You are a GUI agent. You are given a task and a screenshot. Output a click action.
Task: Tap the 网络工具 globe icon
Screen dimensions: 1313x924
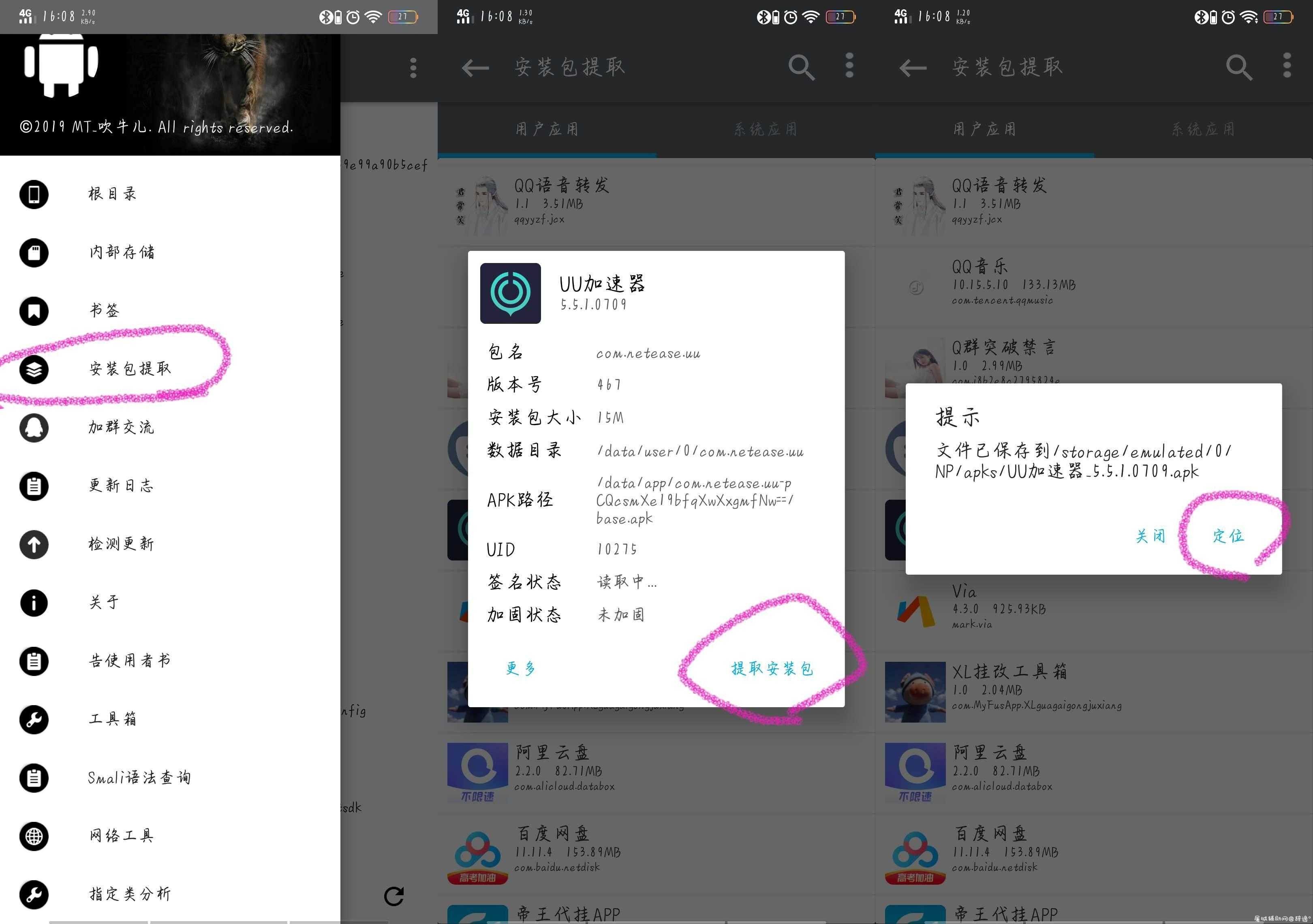(34, 836)
